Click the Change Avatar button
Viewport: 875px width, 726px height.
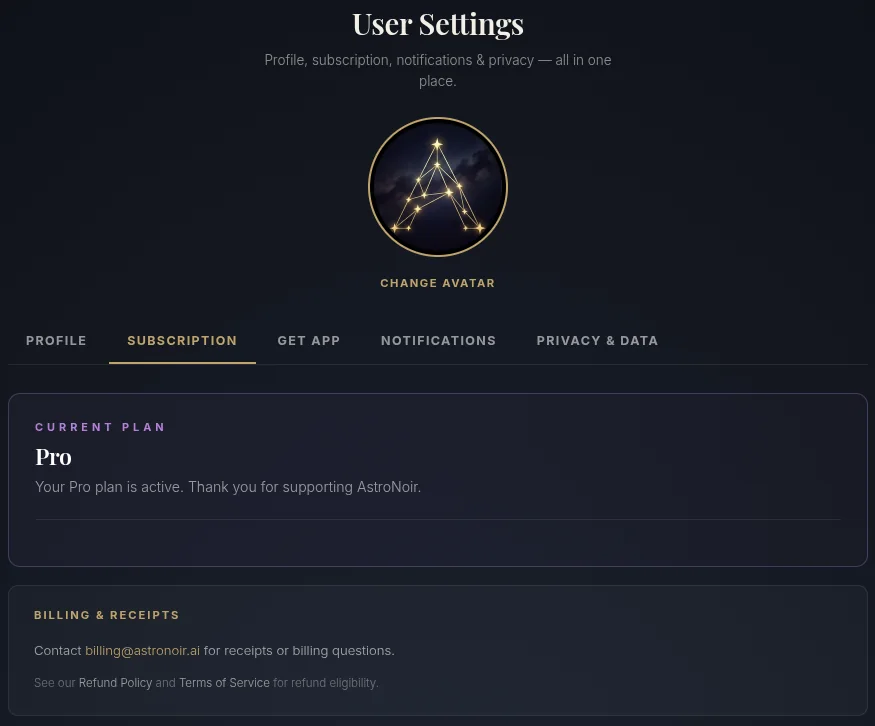tap(438, 283)
